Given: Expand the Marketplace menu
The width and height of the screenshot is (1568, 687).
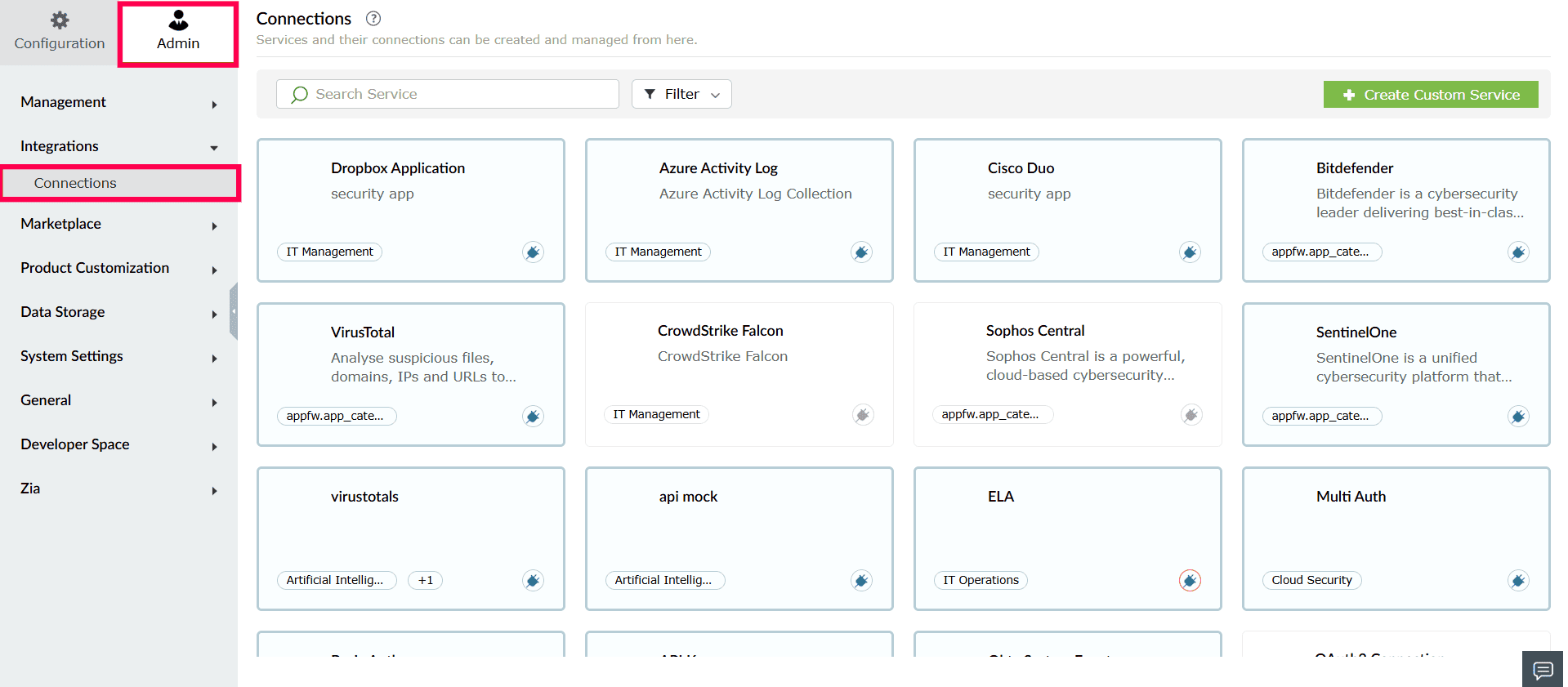Looking at the screenshot, I should (x=119, y=224).
